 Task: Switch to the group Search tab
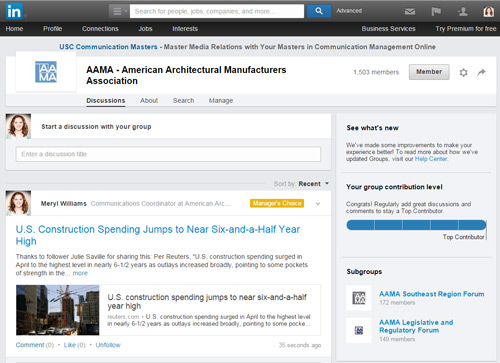click(x=183, y=101)
